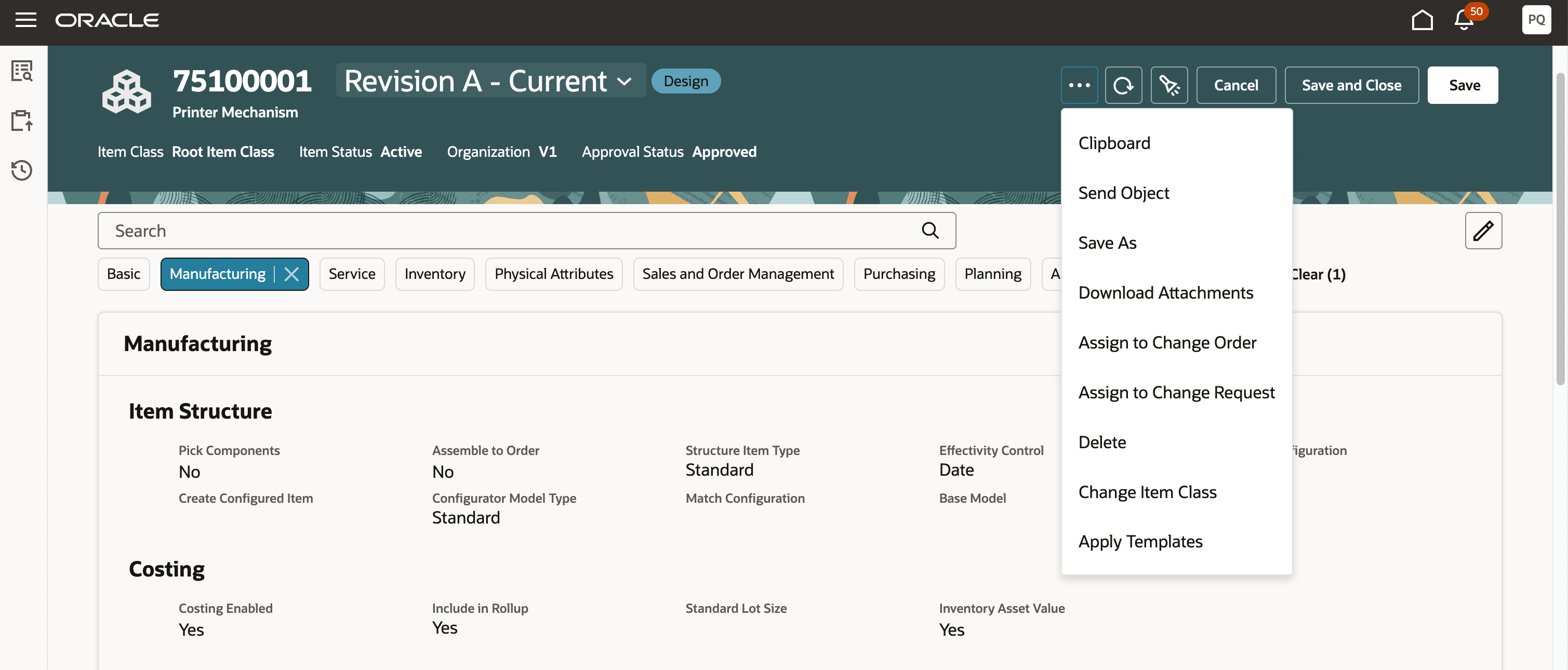Screen dimensions: 1568x670
Task: Click the refresh icon in the header
Action: coord(1123,85)
